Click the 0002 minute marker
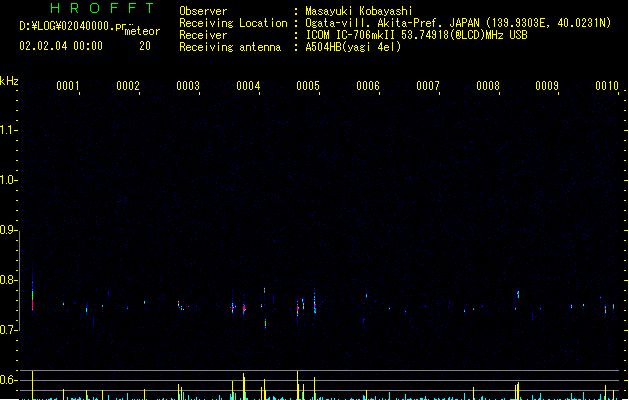 [128, 86]
